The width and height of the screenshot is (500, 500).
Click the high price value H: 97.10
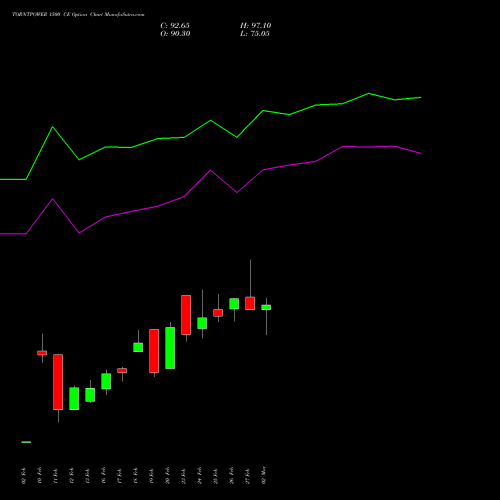255,26
